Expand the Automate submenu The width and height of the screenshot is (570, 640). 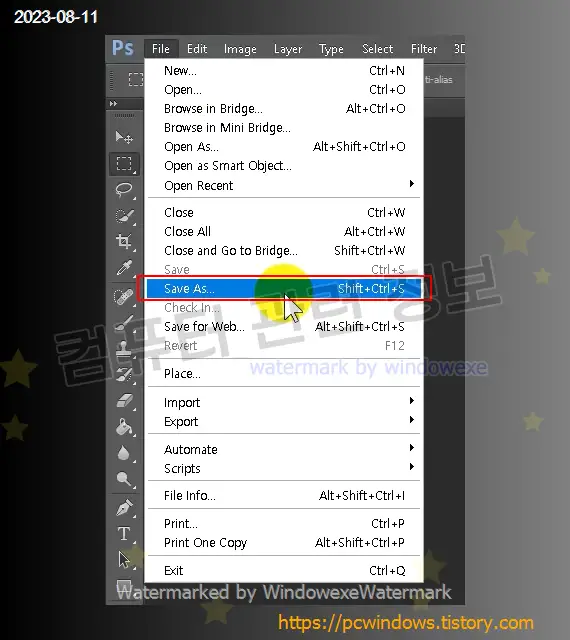[284, 449]
